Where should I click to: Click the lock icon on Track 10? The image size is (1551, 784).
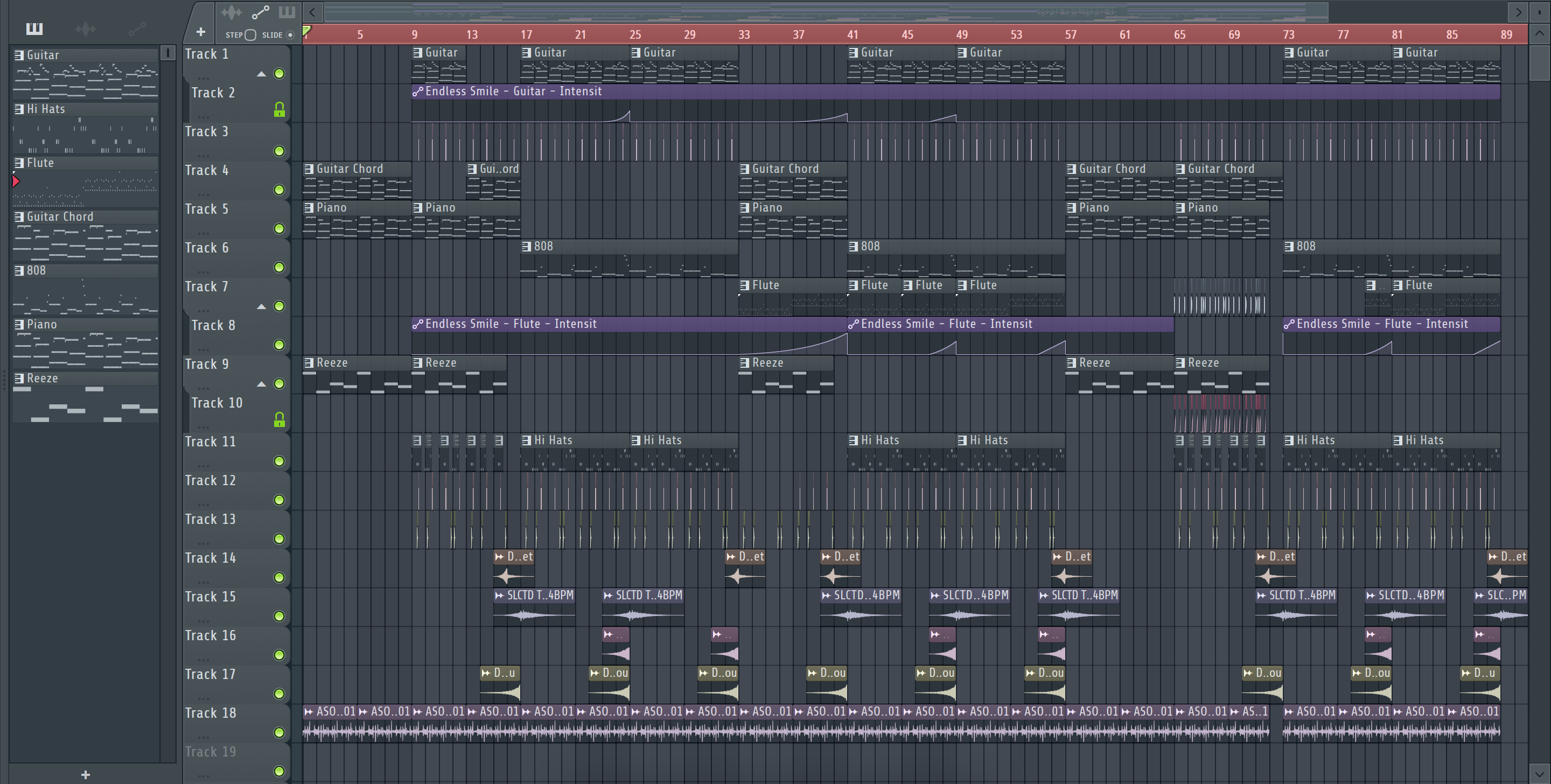pyautogui.click(x=279, y=419)
